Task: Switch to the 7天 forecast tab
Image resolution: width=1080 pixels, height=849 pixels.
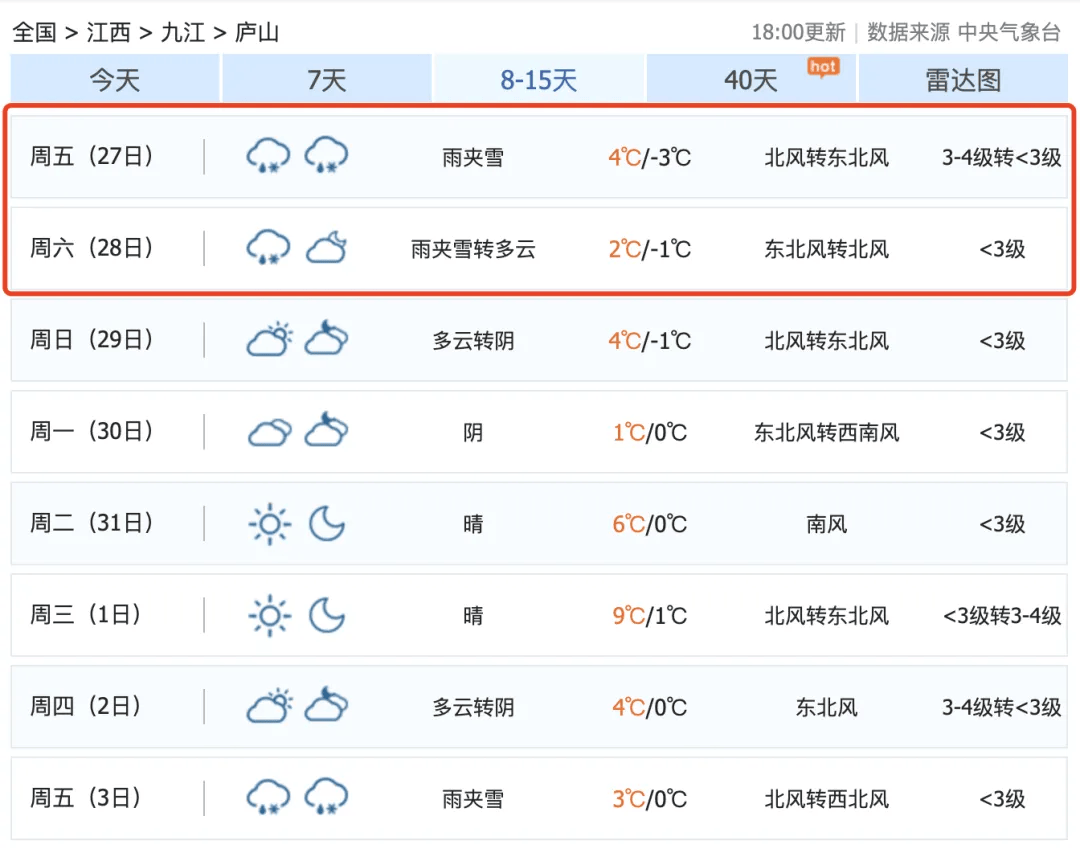Action: 326,80
